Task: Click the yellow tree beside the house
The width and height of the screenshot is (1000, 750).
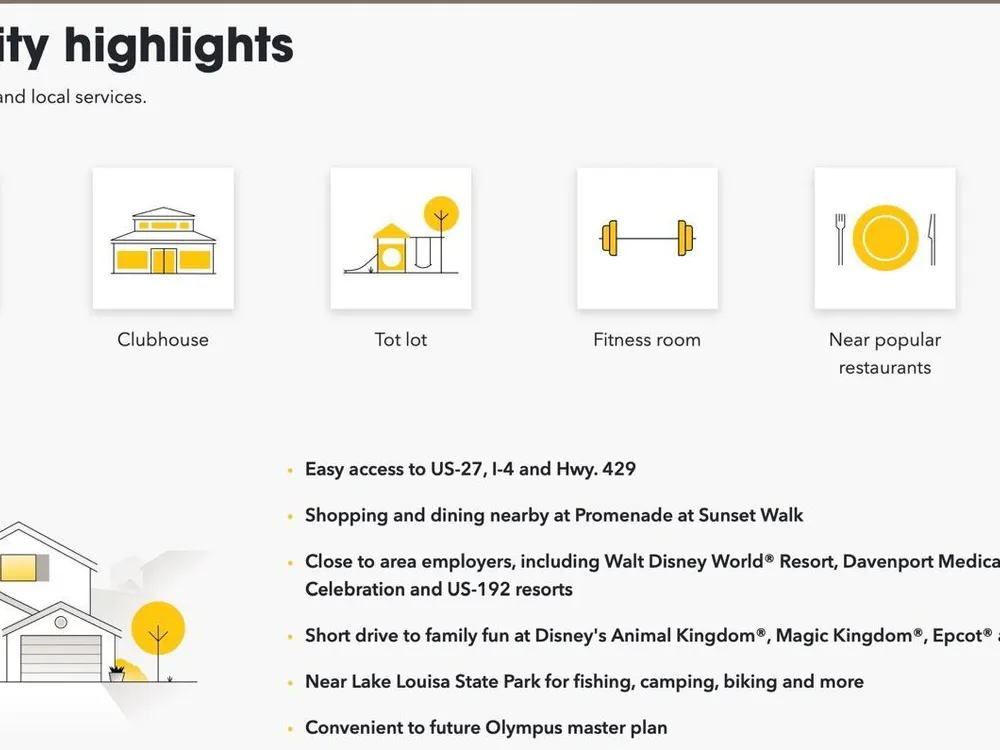Action: [x=158, y=638]
